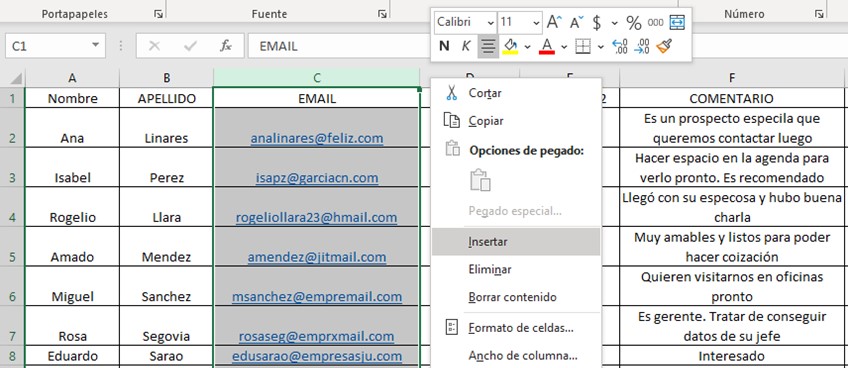Apply yellow fill color bucket
Screen dimensions: 848x368
[510, 47]
